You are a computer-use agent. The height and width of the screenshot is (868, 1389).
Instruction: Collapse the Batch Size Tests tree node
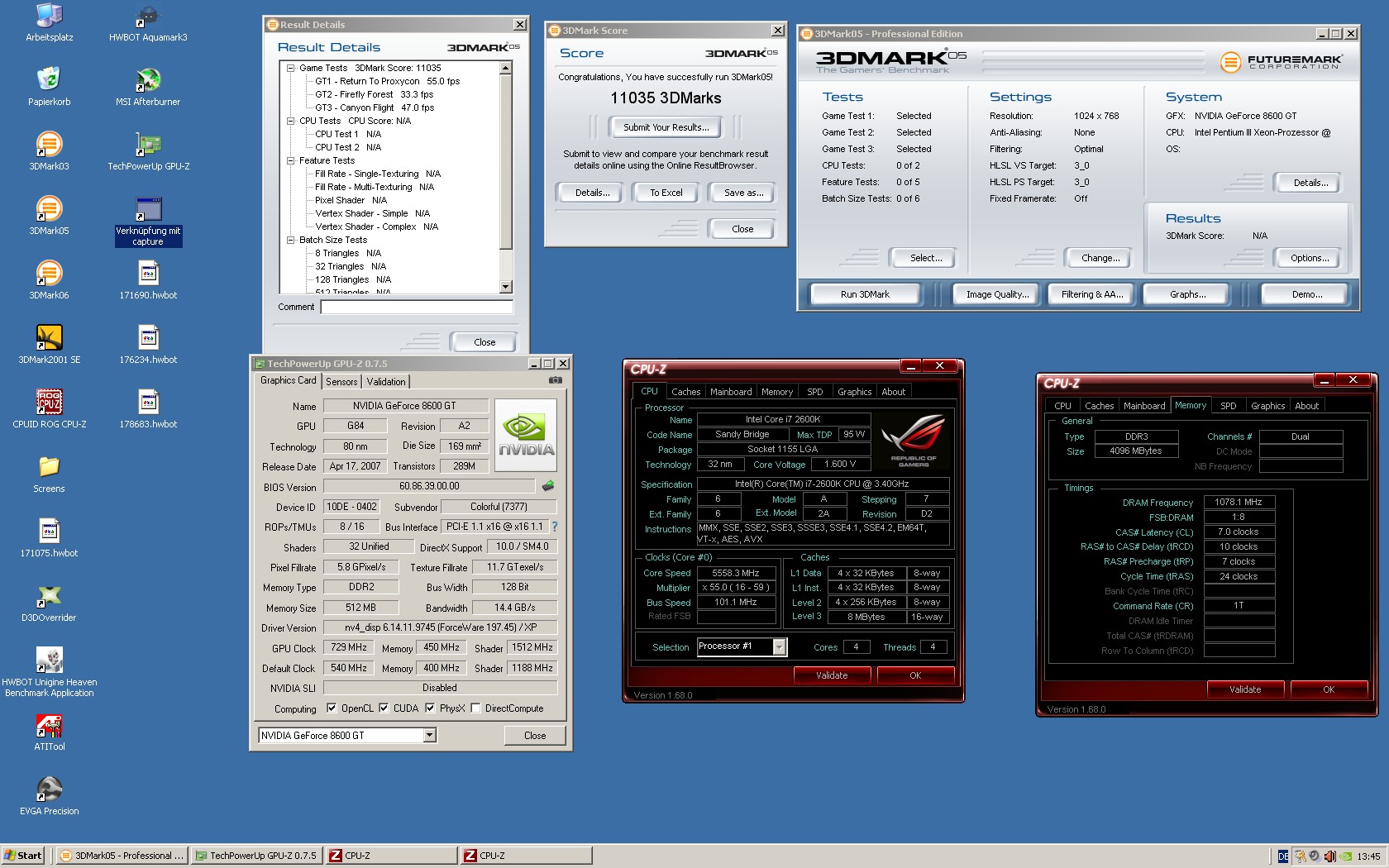291,240
